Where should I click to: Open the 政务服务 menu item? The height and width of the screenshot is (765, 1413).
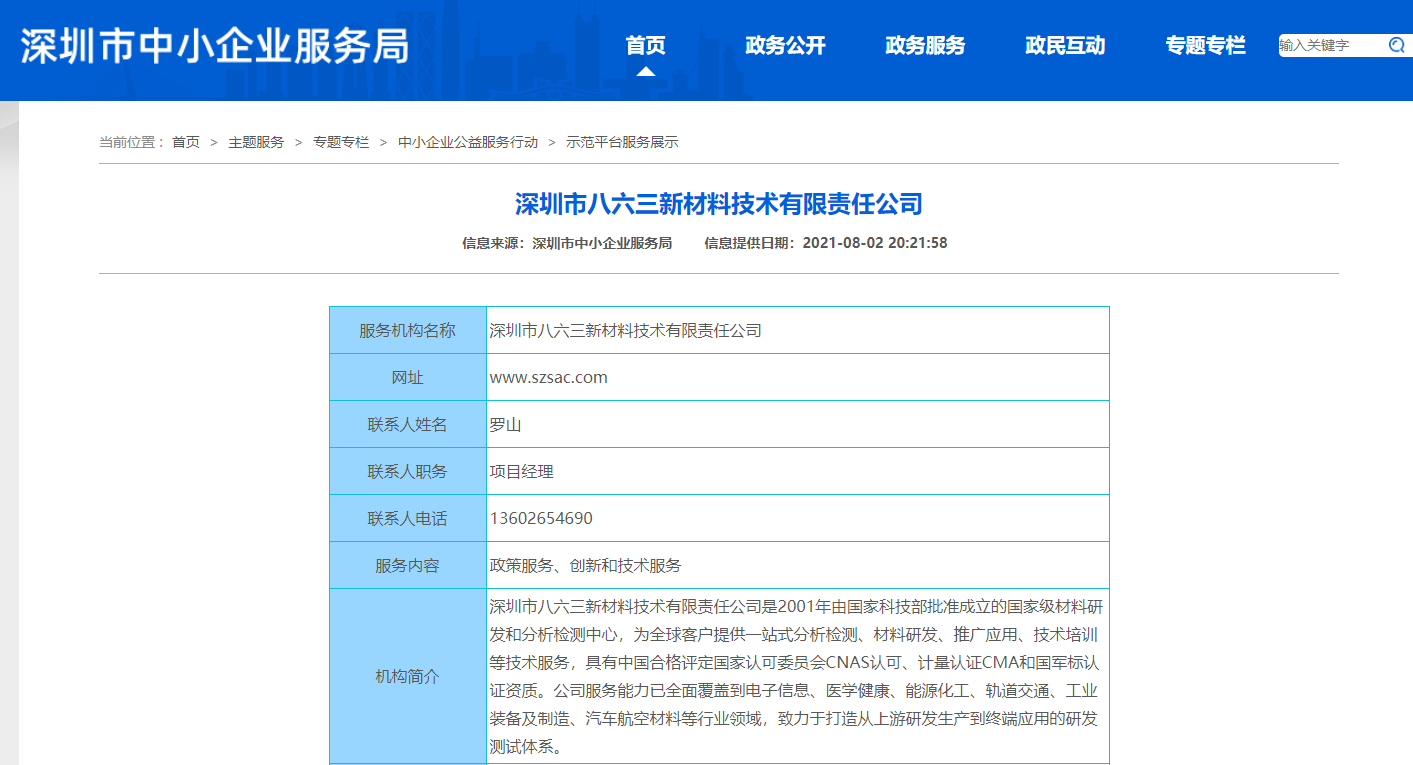point(926,45)
